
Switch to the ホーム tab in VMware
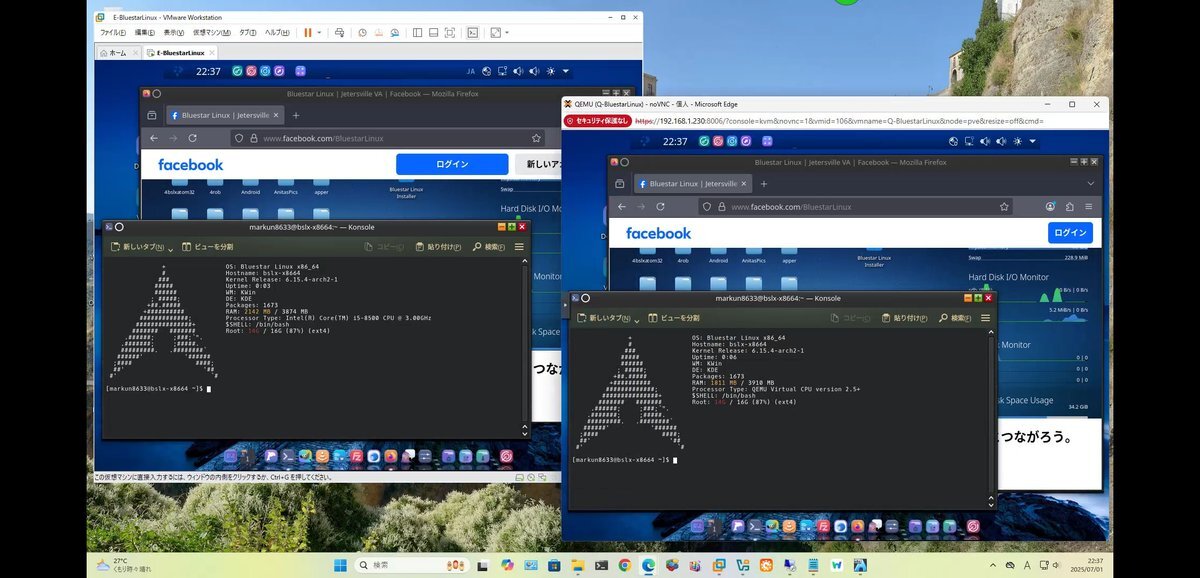point(118,53)
